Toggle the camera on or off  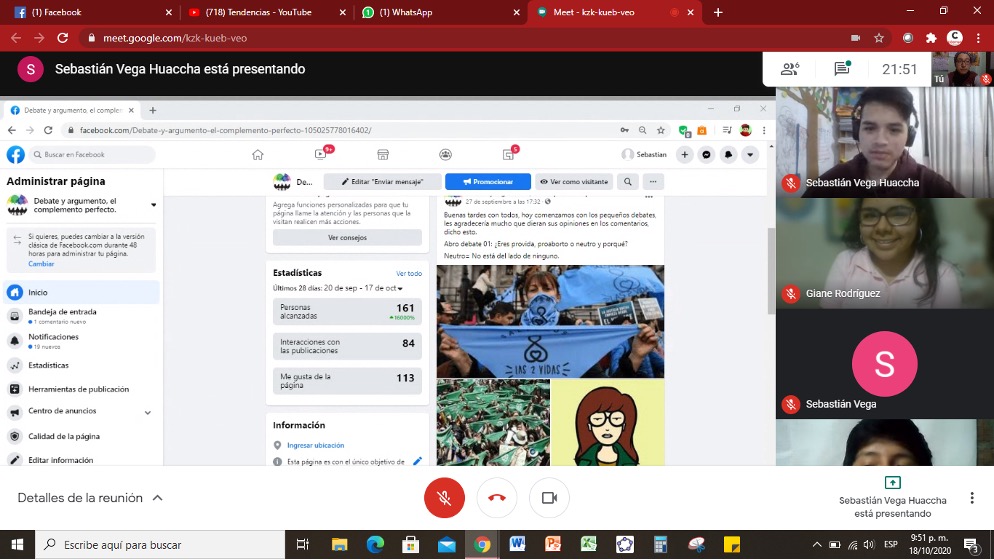click(549, 498)
